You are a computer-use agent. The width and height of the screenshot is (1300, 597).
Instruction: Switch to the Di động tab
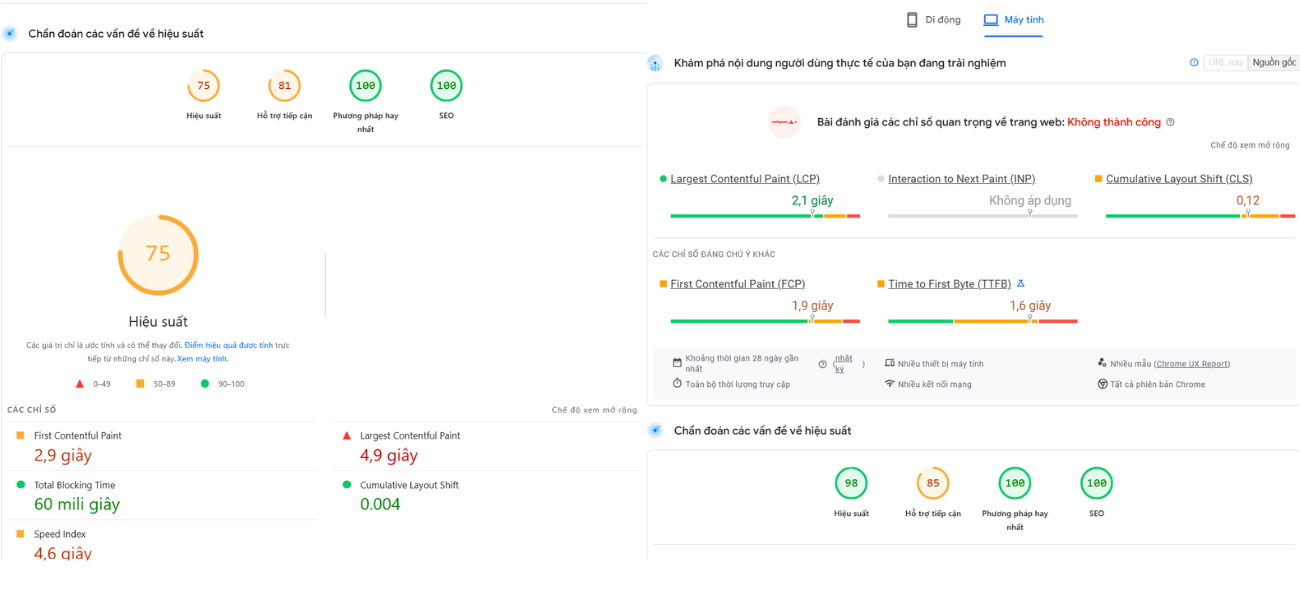pos(932,20)
